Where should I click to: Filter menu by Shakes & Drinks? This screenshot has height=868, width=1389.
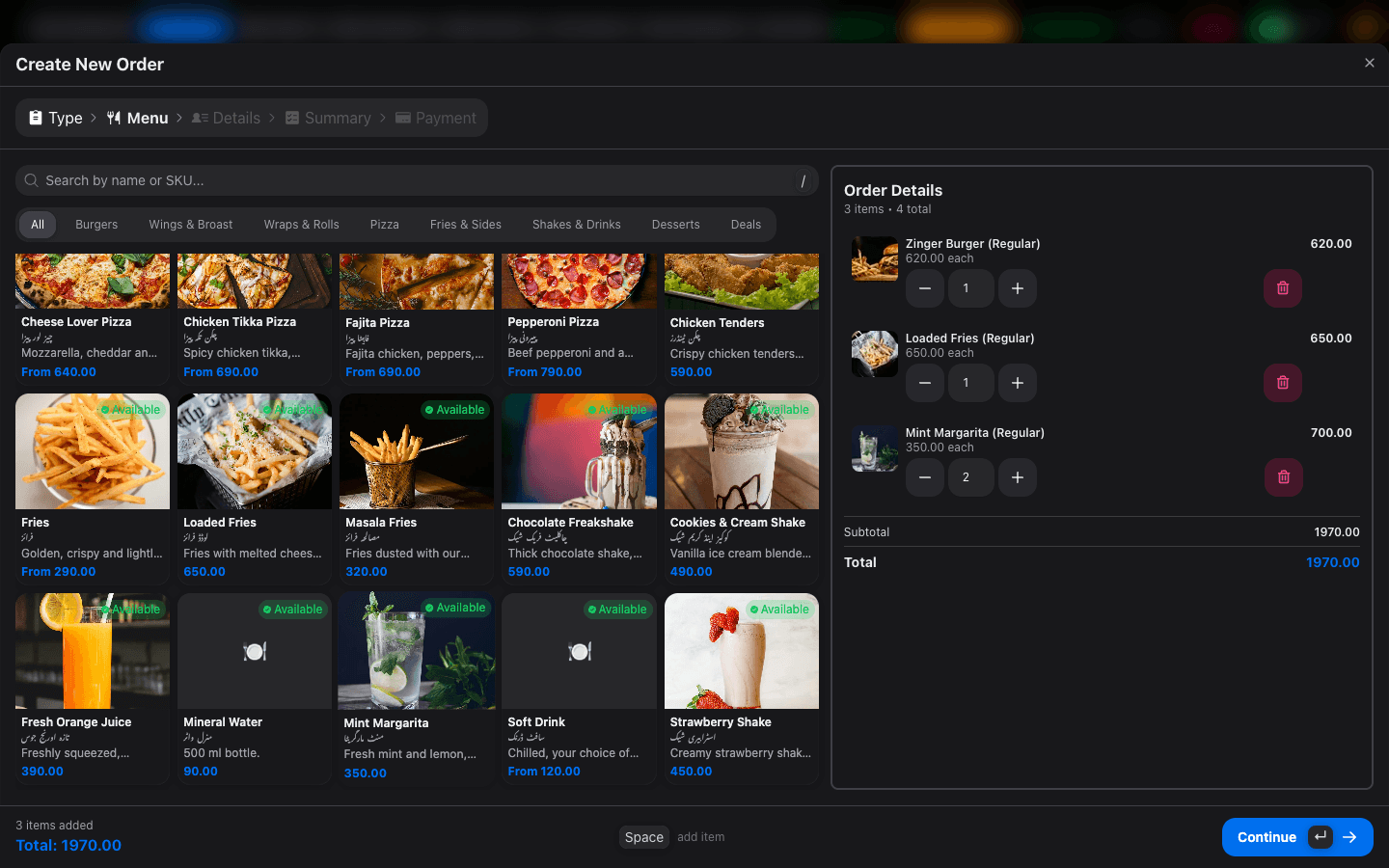coord(577,225)
